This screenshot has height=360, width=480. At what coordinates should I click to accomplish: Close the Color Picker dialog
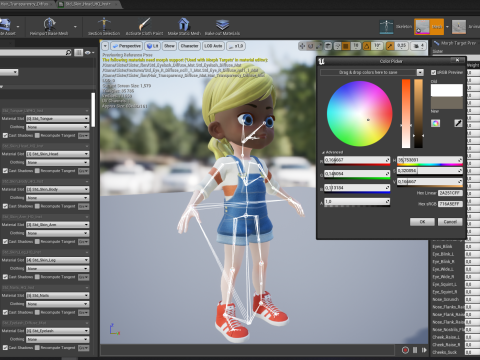[457, 60]
